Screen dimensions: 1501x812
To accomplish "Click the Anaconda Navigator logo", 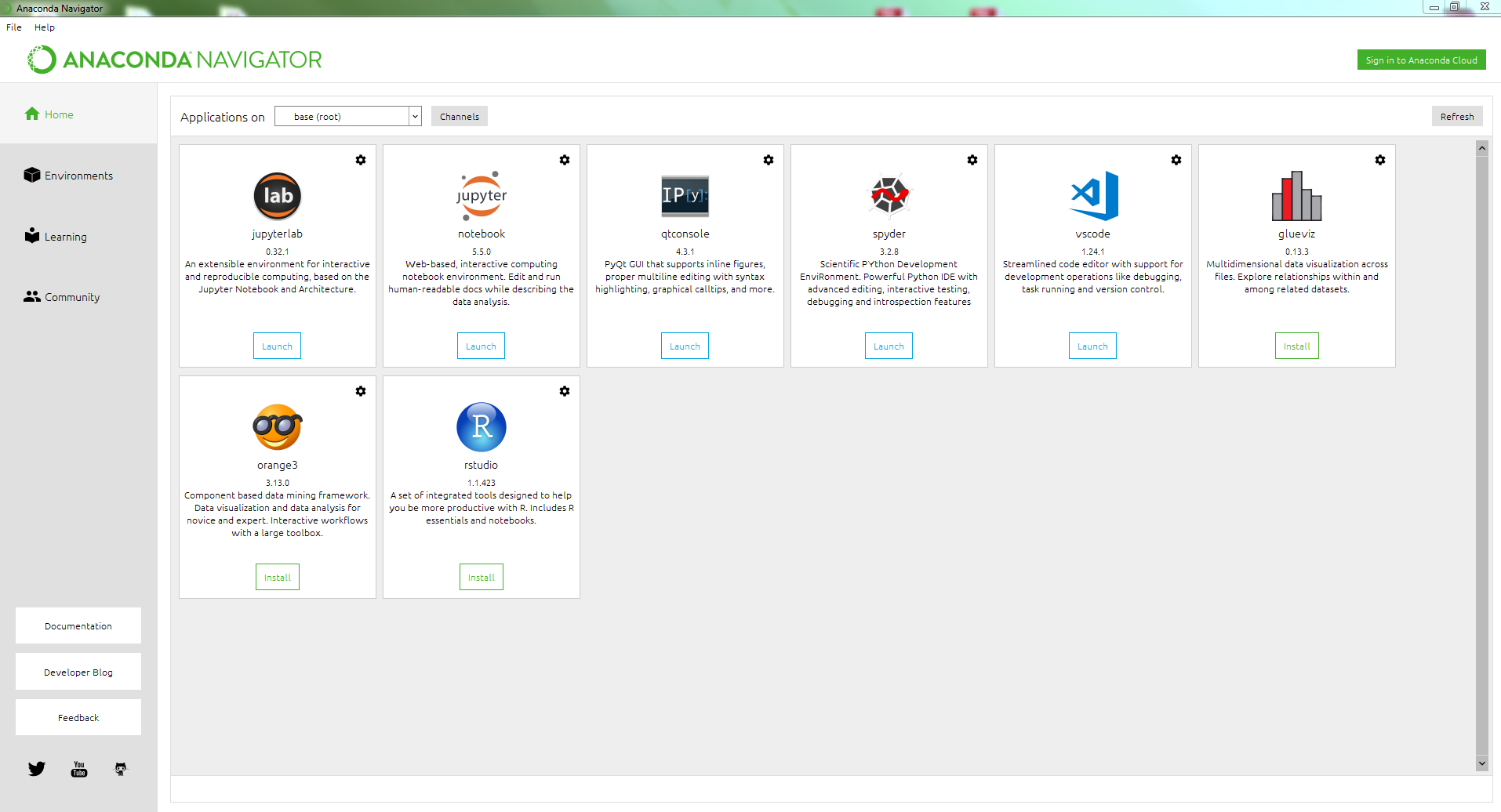I will [175, 60].
